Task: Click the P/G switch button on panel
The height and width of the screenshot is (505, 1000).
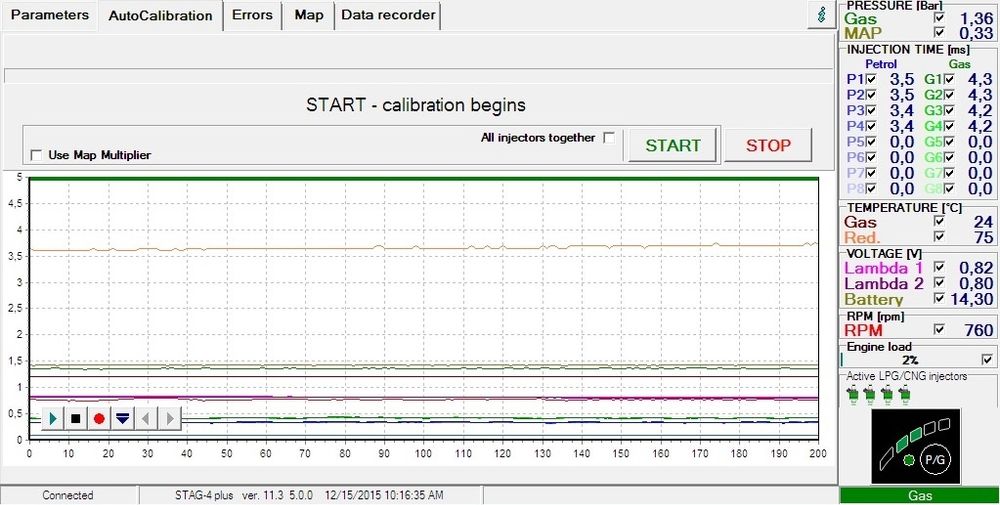Action: (934, 459)
